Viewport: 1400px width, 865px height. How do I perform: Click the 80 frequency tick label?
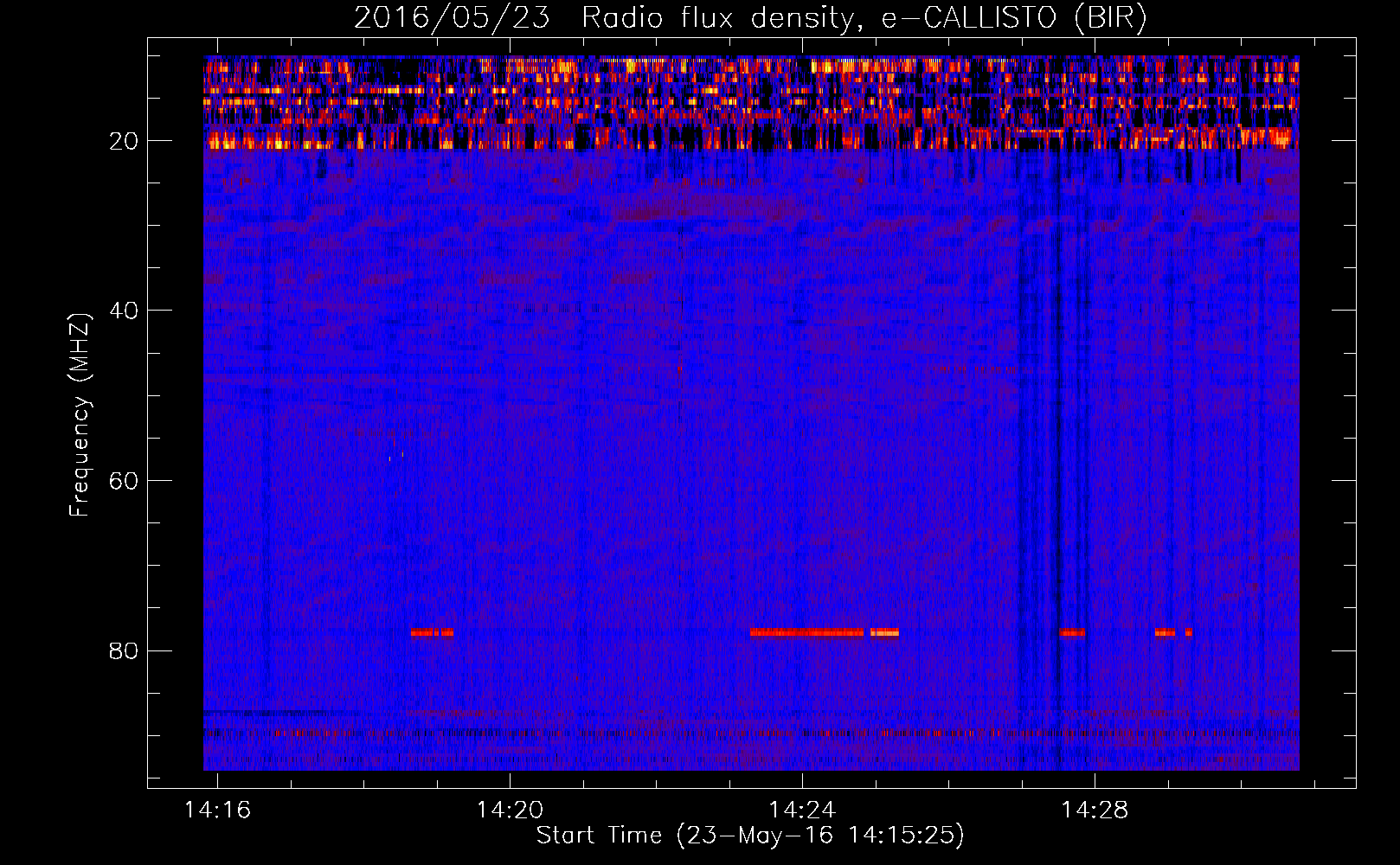click(x=124, y=650)
